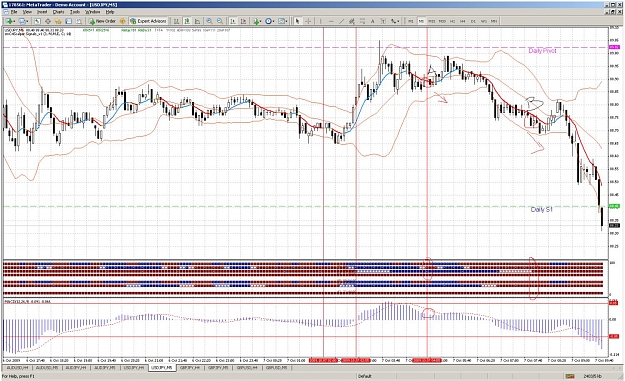The height and width of the screenshot is (381, 625).
Task: Toggle the Expert Advisors button
Action: tap(148, 21)
